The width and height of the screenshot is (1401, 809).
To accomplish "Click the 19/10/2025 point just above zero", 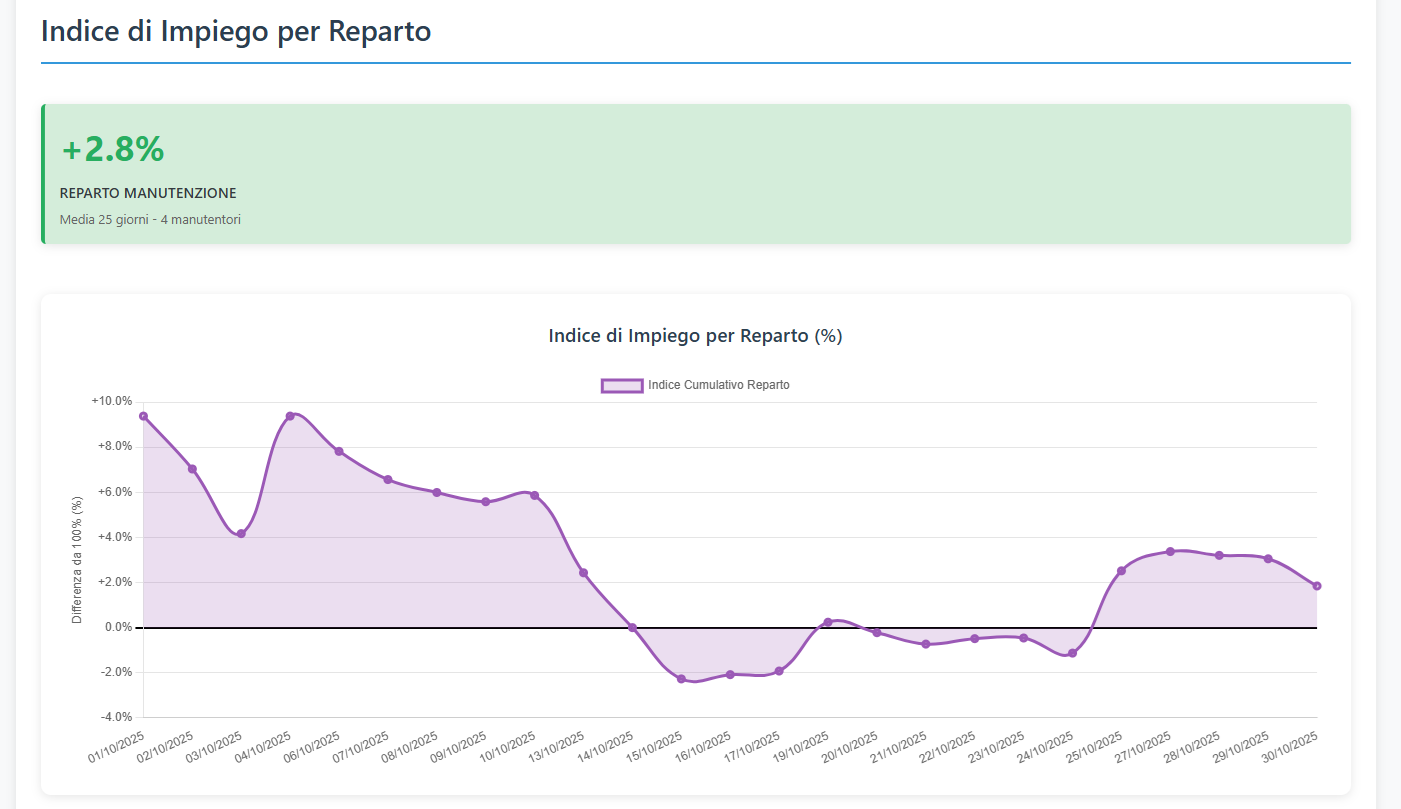I will click(828, 622).
